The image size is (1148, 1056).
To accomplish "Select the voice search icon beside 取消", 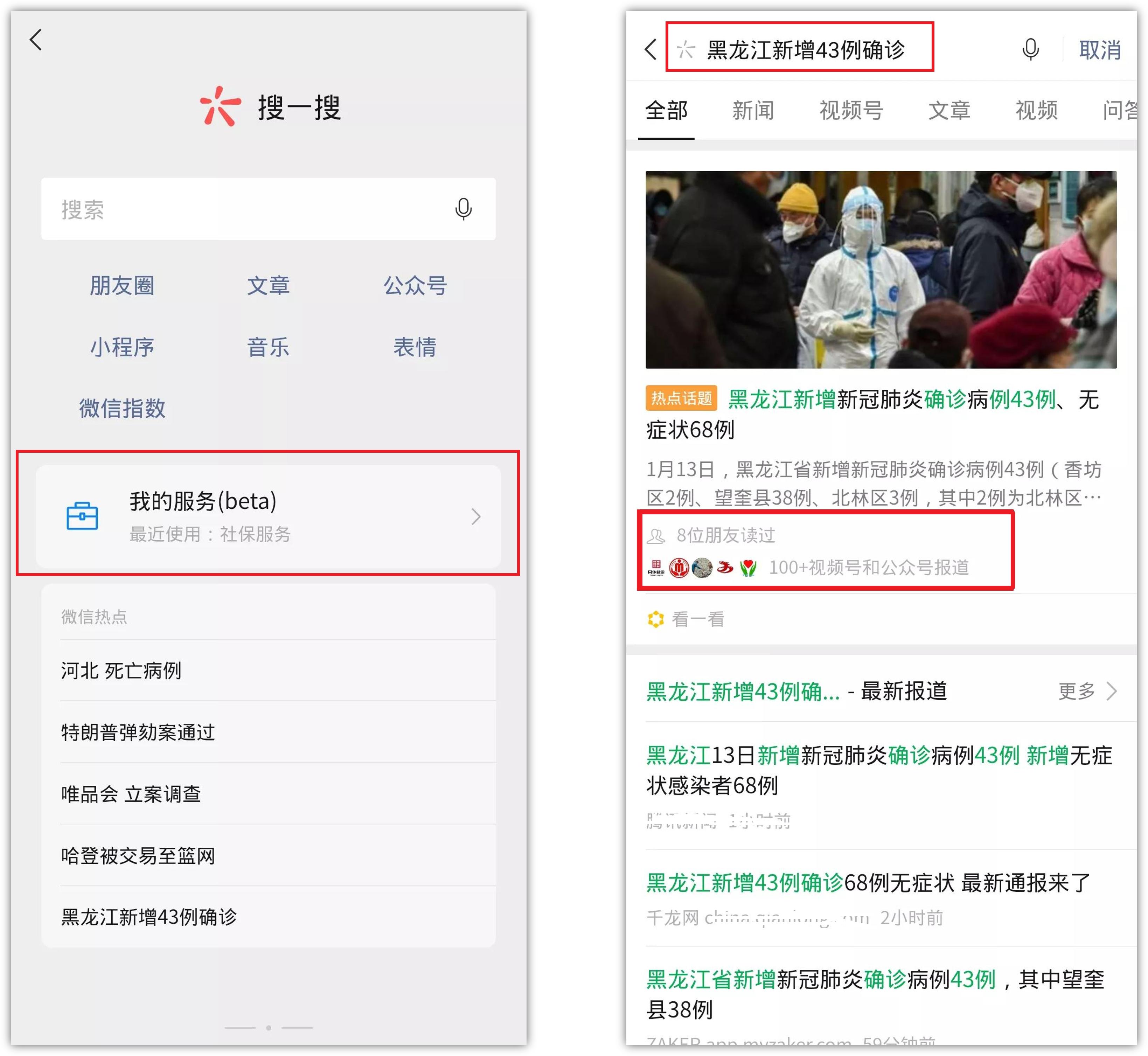I will (1030, 50).
